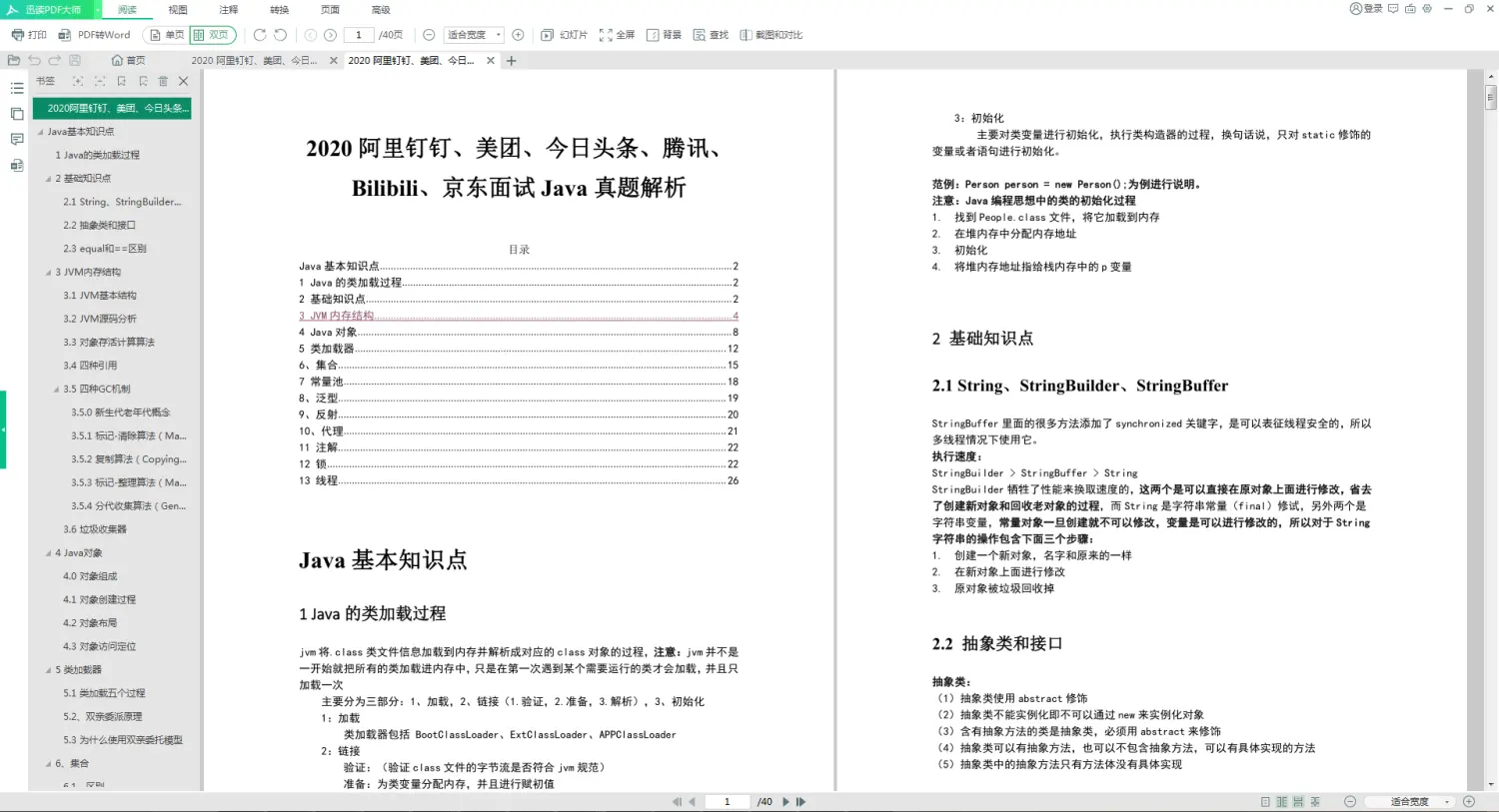Collapse the 3.5 四种GC机制 bookmark node

[x=56, y=390]
